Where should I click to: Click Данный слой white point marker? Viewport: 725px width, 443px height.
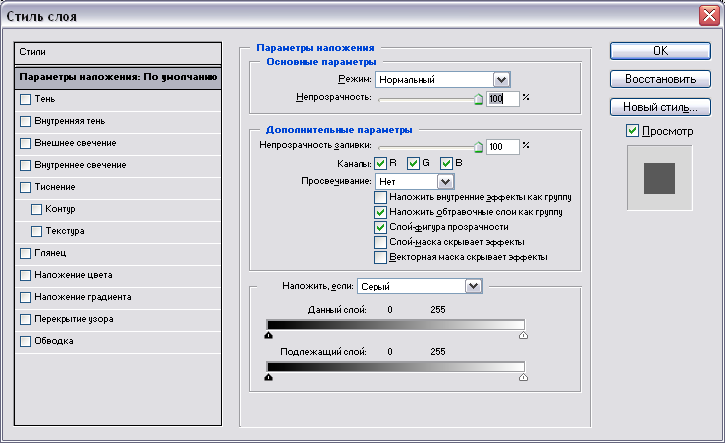523,335
